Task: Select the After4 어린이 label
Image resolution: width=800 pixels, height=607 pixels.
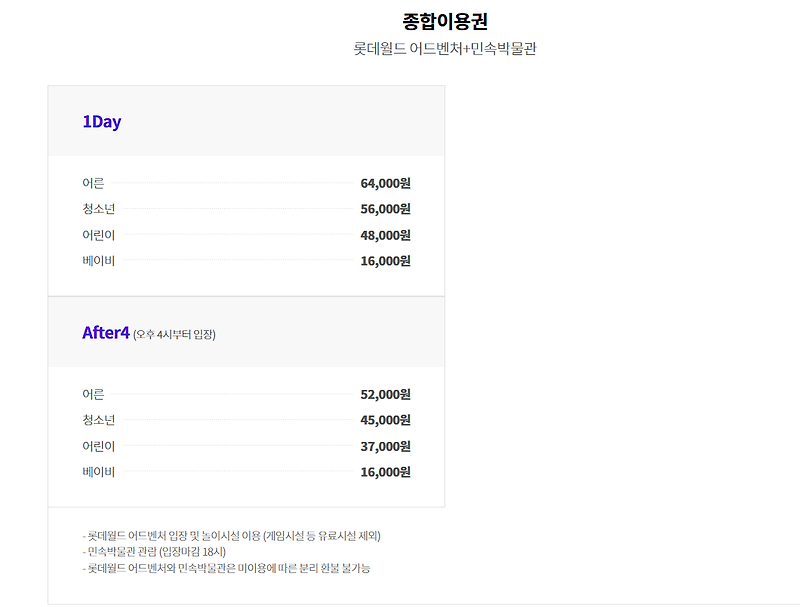Action: coord(98,446)
